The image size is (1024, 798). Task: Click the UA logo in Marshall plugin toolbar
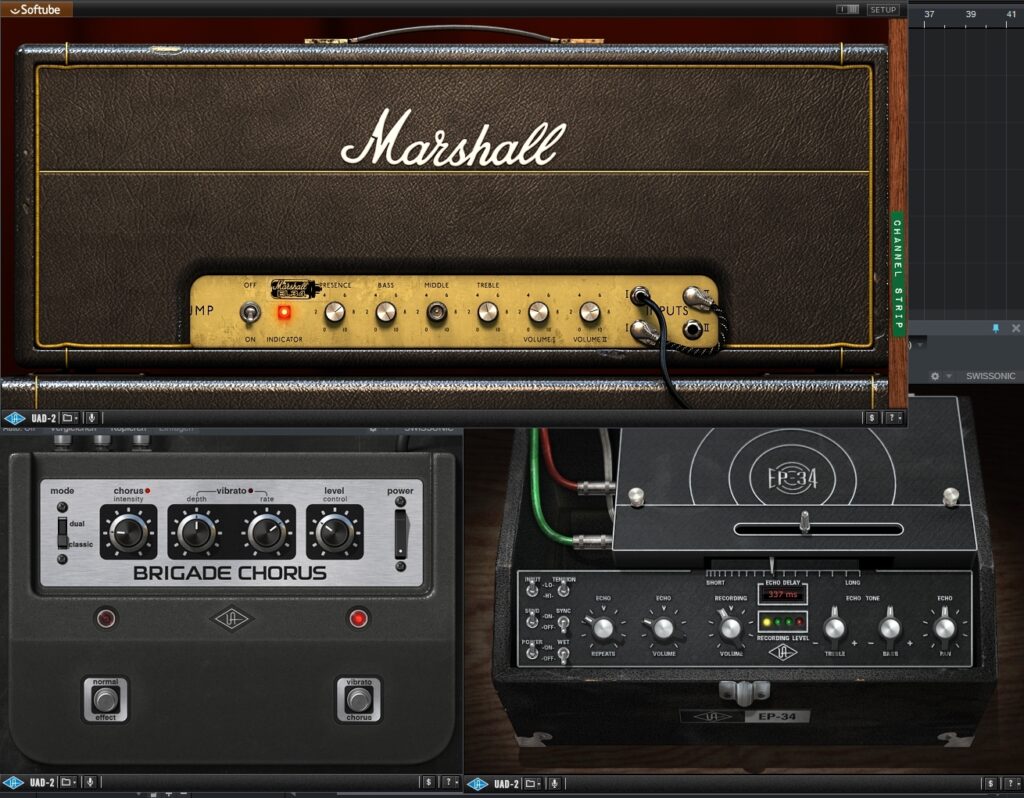[14, 418]
